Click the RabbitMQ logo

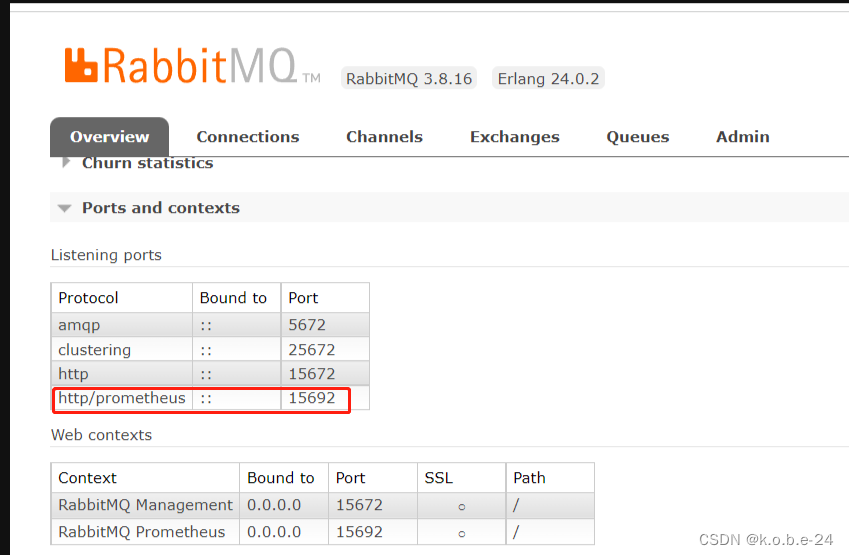pos(193,66)
